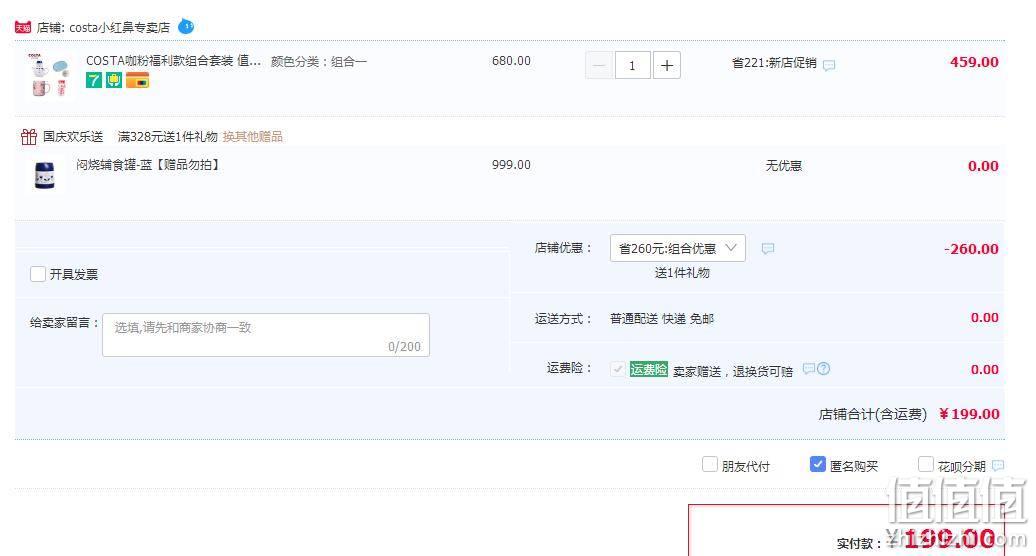Open the COSTA combo set product thumbnail
The width and height of the screenshot is (1036, 556).
point(50,75)
